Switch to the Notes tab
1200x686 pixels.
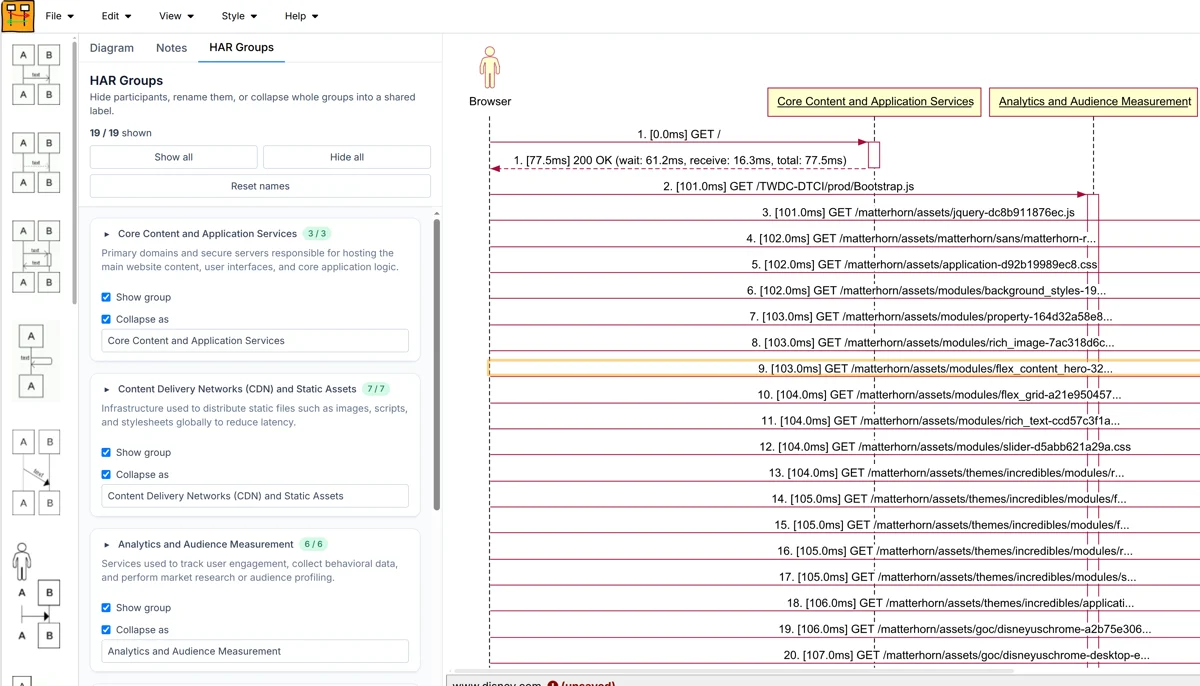[x=171, y=47]
